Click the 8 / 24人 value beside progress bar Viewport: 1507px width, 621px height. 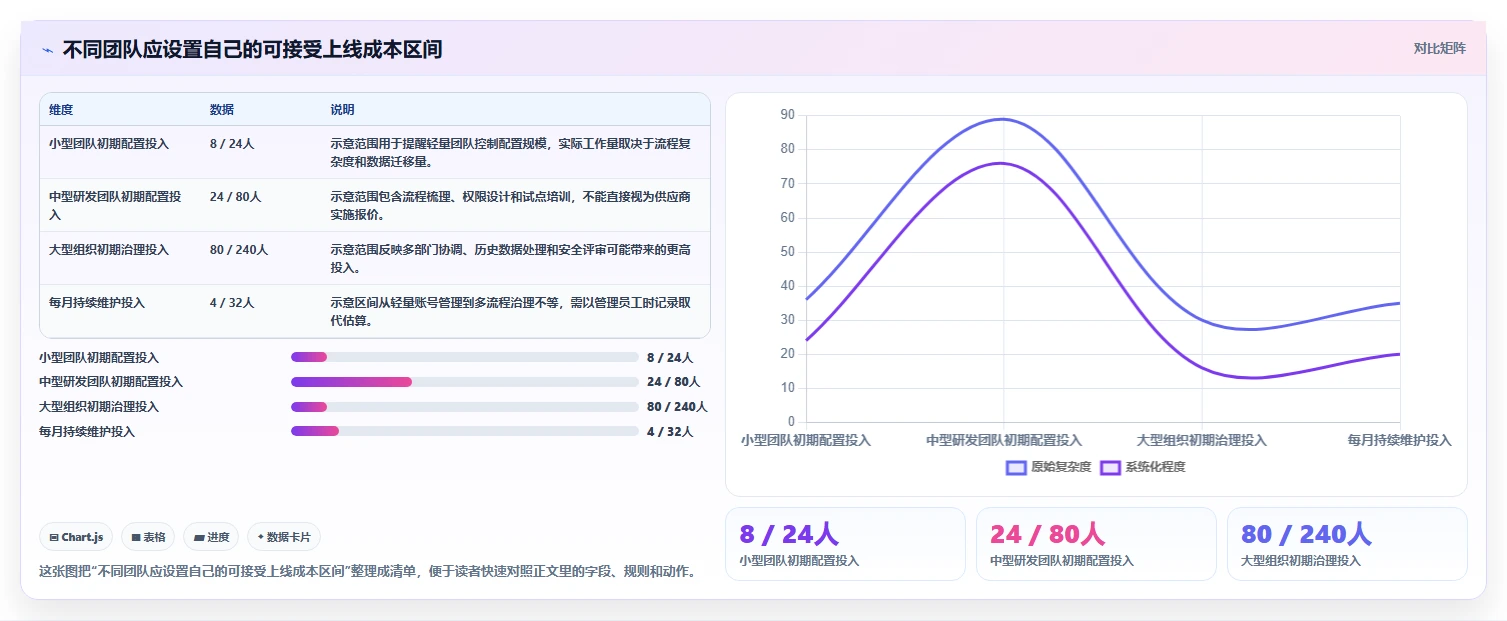tap(670, 357)
